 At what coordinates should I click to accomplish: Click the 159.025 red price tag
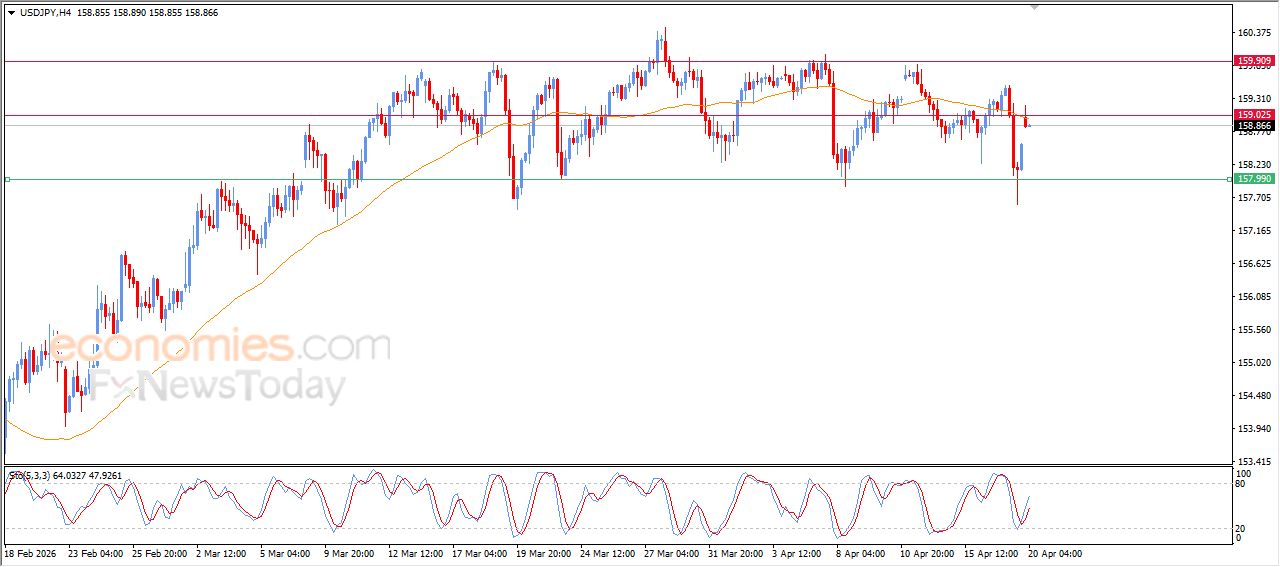pos(1254,115)
